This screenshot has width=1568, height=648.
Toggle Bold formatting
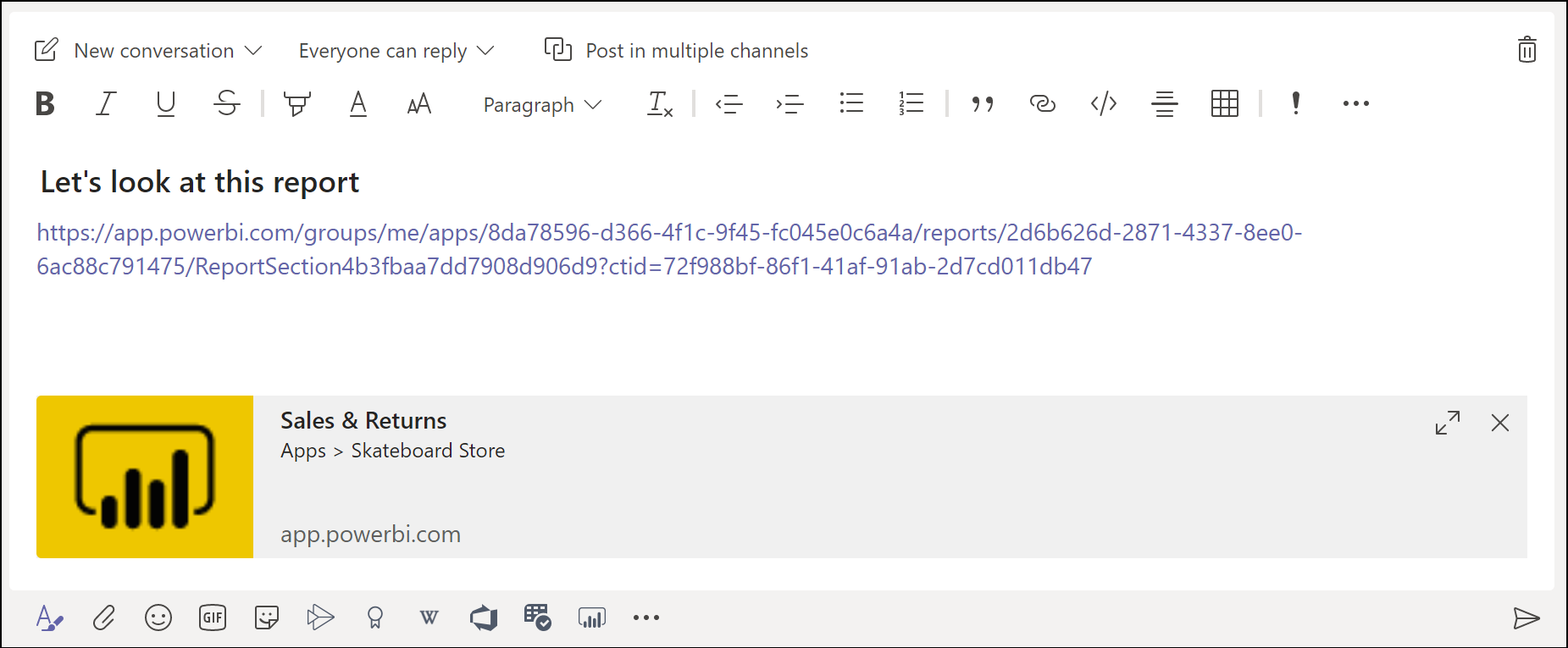coord(46,103)
